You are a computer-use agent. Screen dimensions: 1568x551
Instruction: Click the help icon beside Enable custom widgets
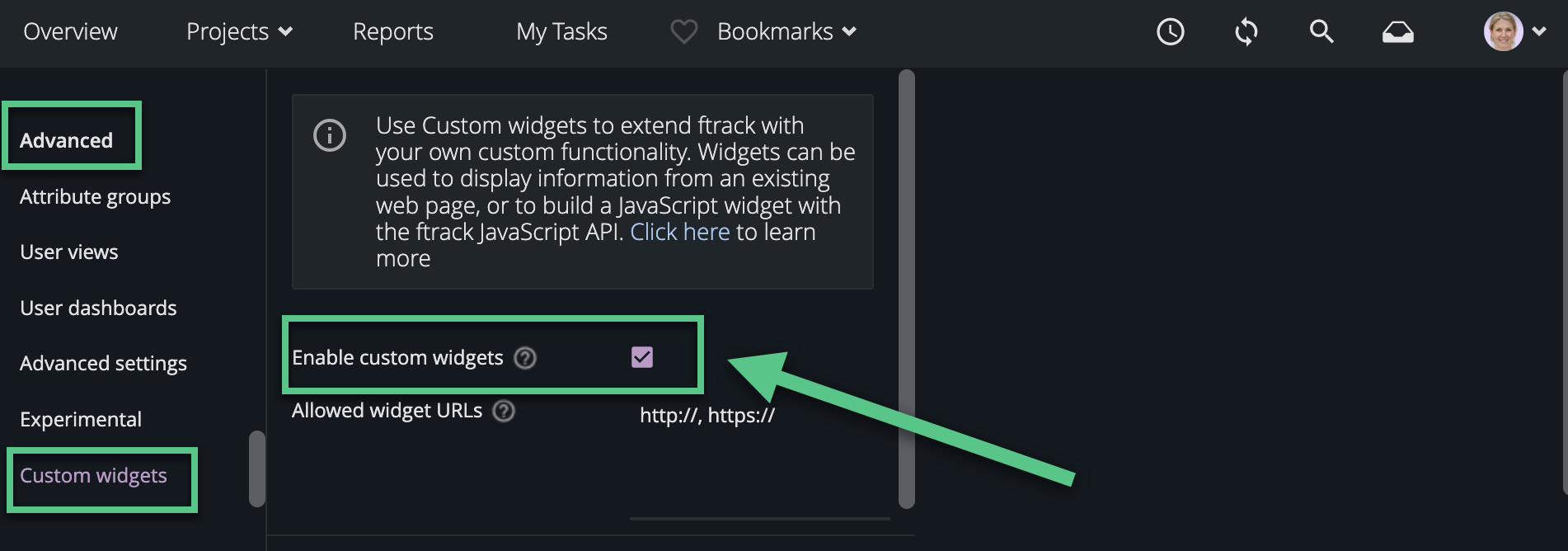(x=525, y=358)
